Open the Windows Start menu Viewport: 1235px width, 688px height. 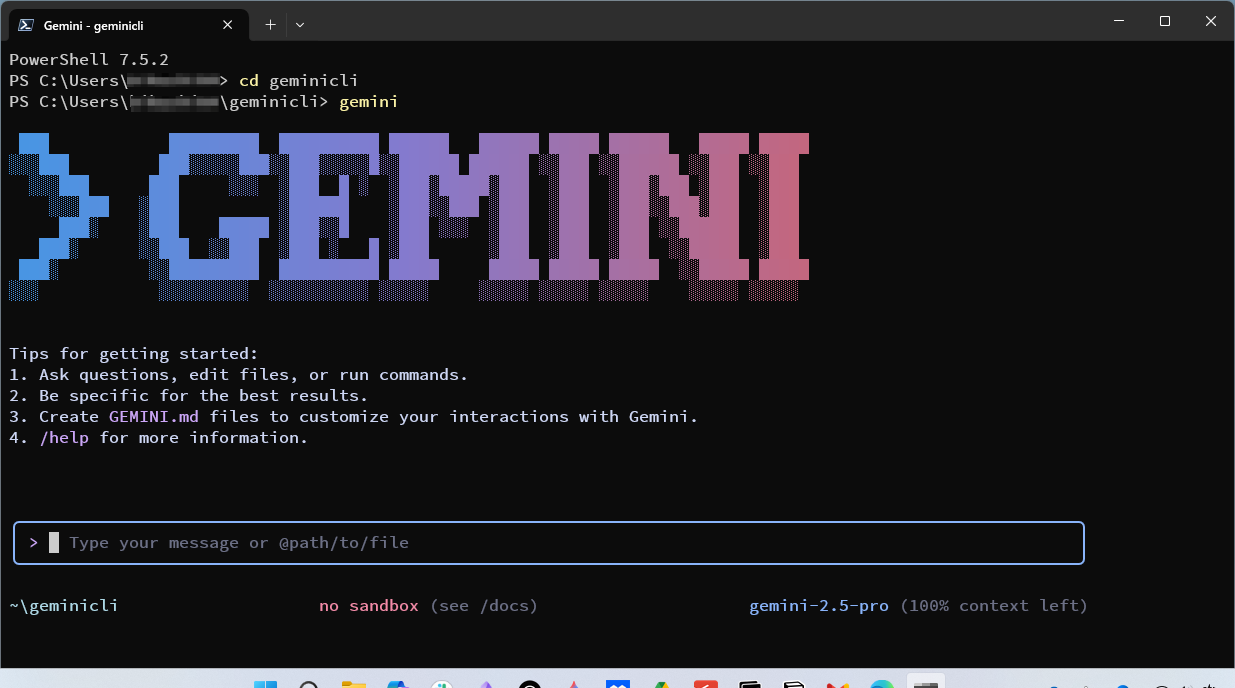click(265, 684)
